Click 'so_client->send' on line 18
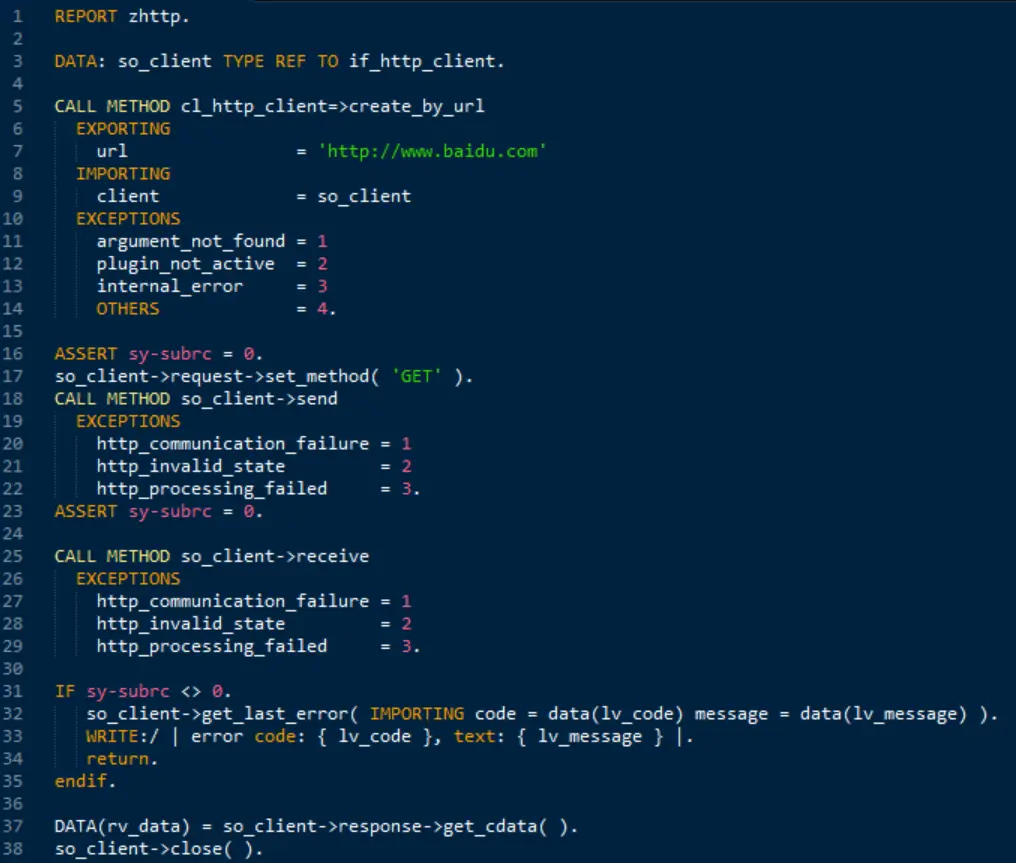1016x863 pixels. click(259, 398)
